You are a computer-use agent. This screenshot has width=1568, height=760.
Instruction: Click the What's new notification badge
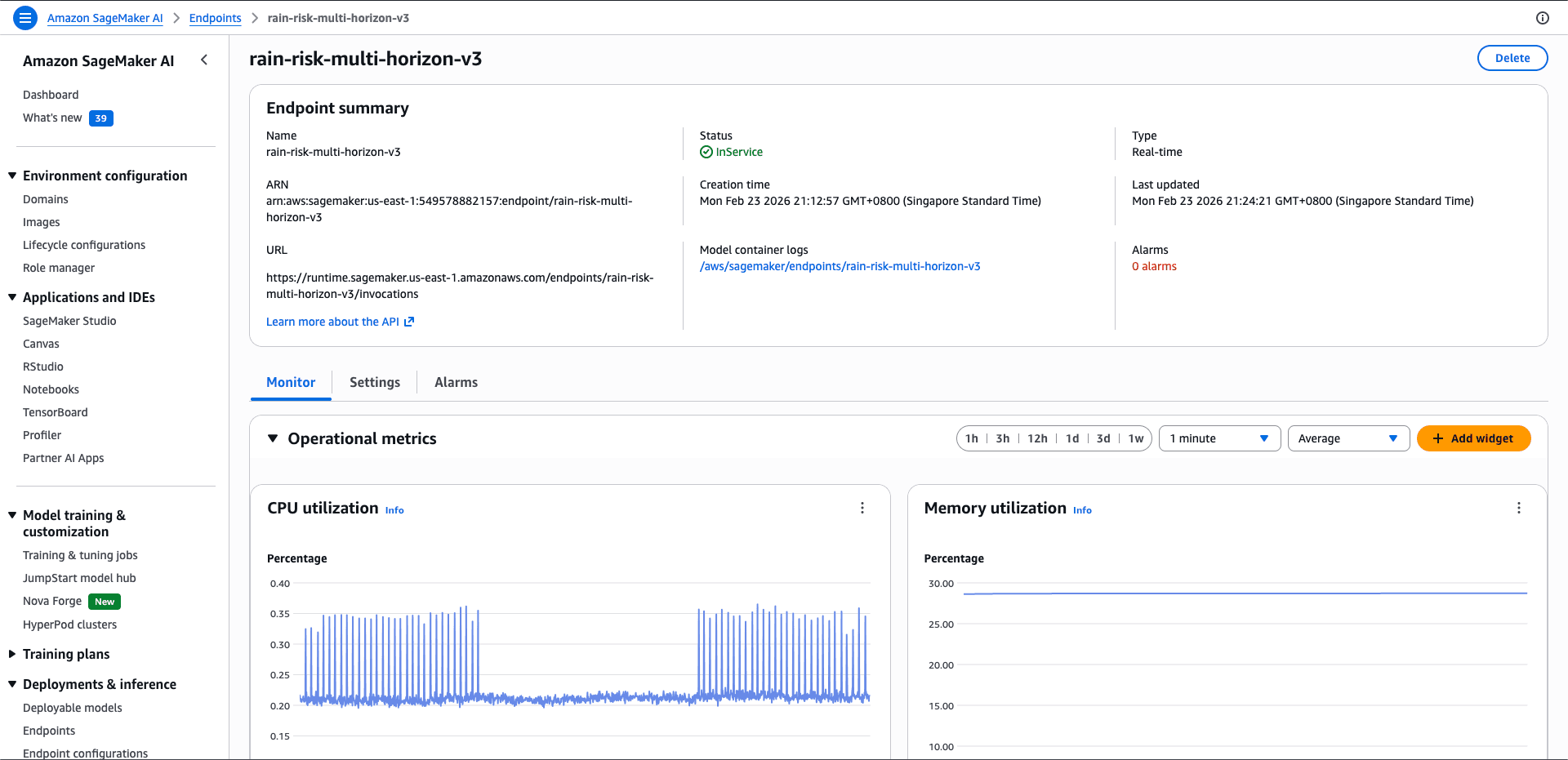pyautogui.click(x=100, y=118)
